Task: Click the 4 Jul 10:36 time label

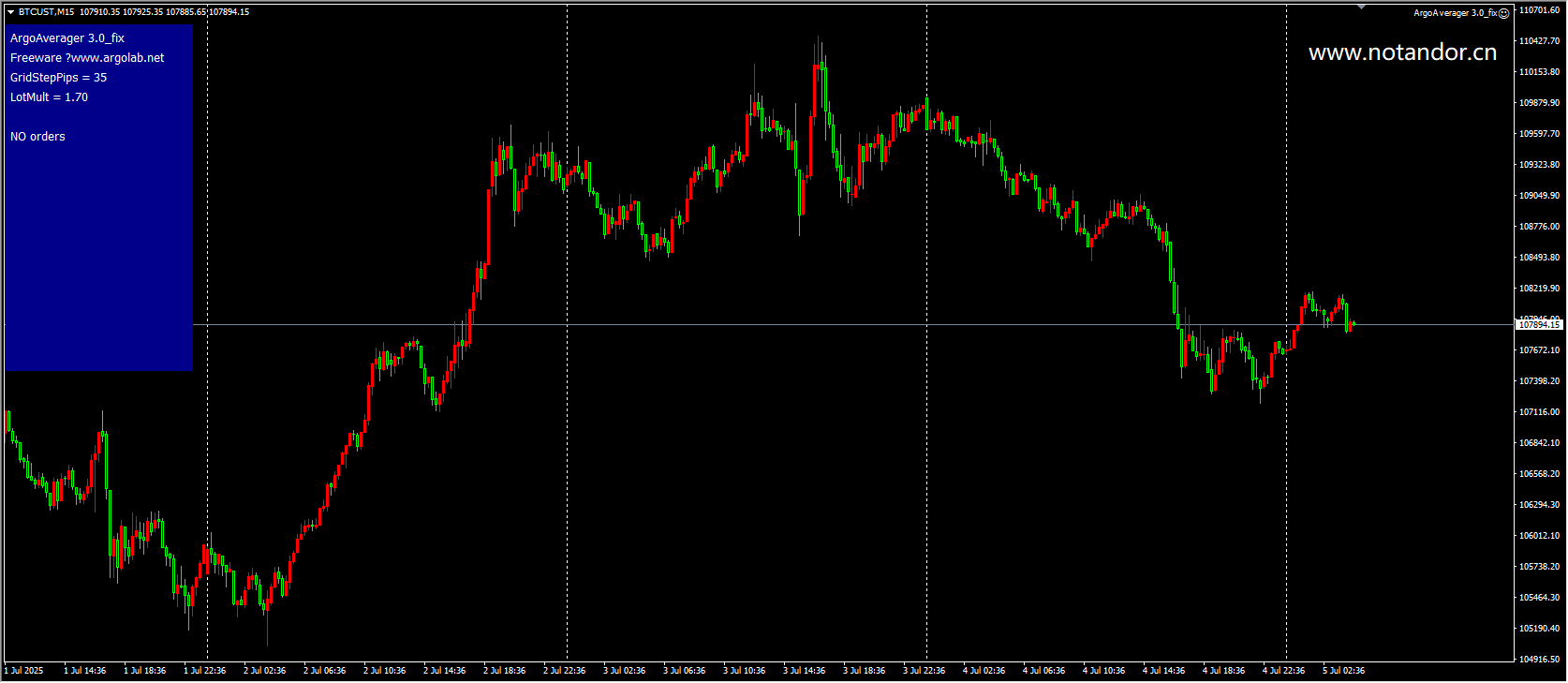Action: (1103, 671)
